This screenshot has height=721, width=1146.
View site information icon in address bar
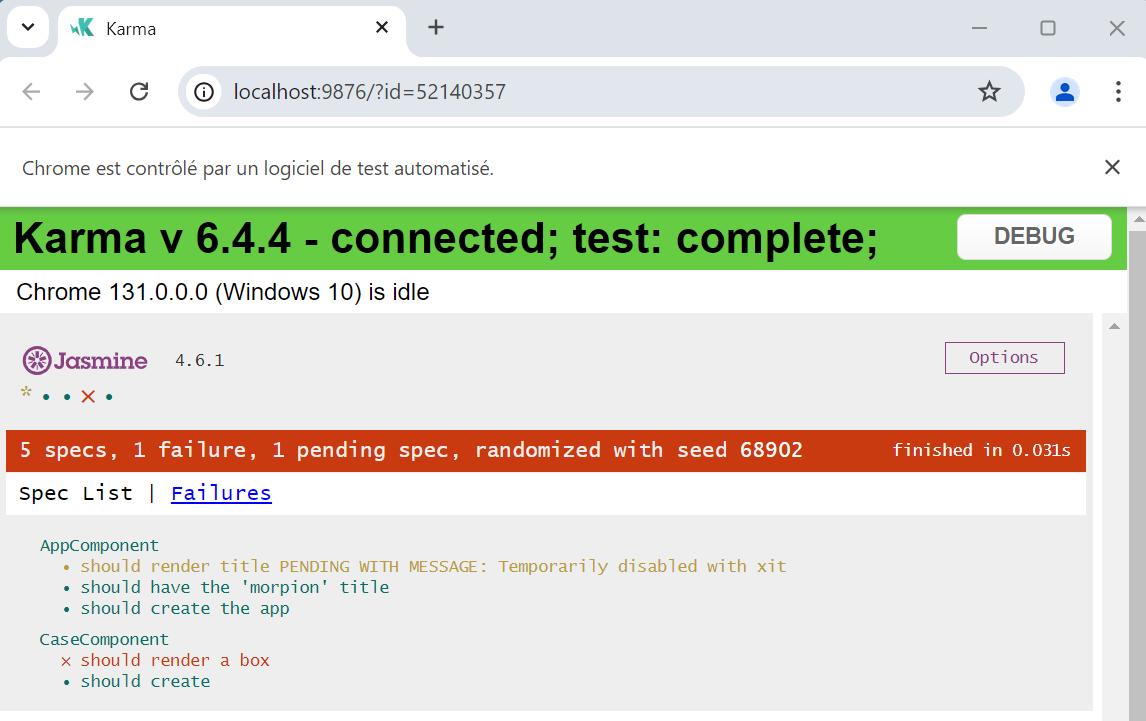[x=204, y=91]
